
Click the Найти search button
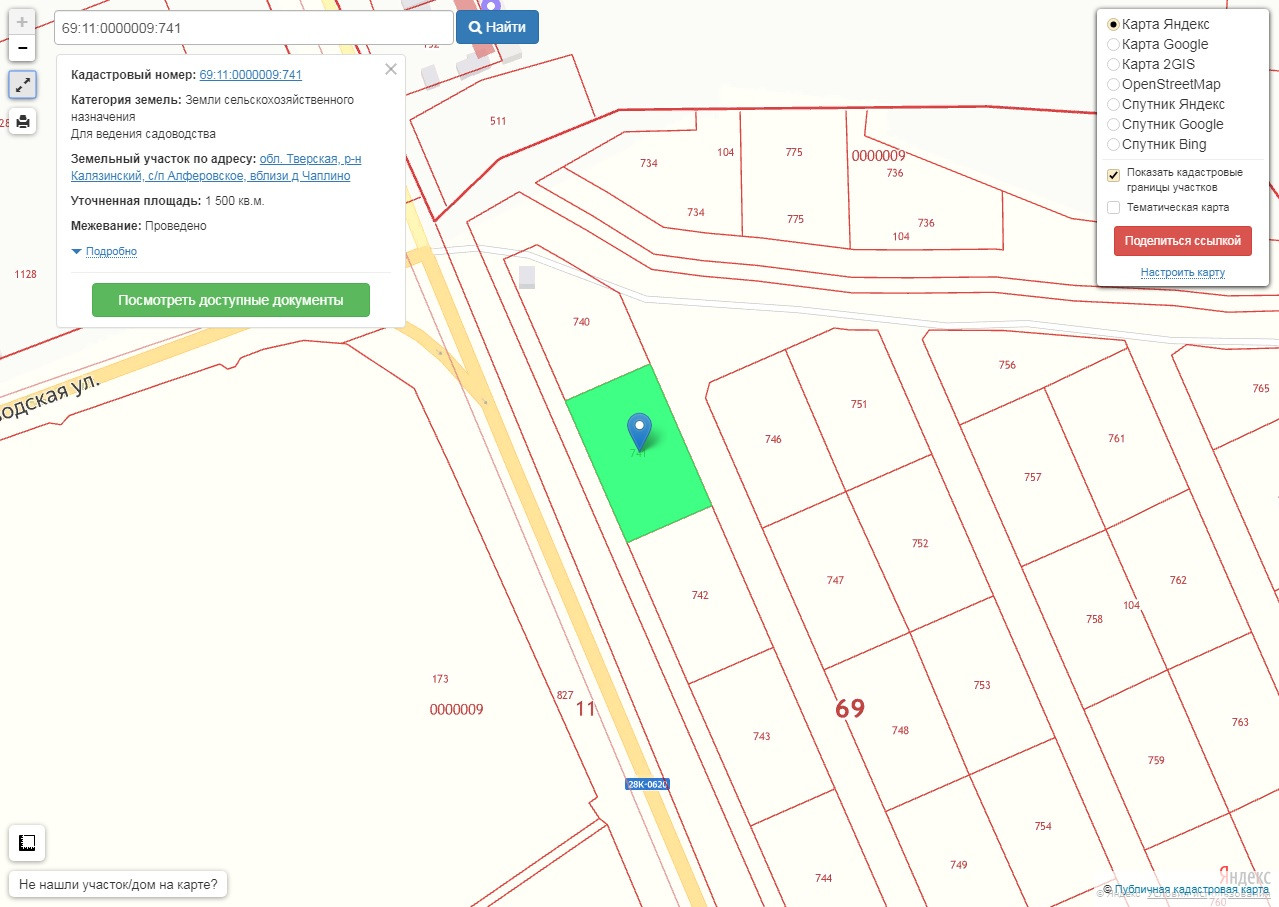point(497,27)
